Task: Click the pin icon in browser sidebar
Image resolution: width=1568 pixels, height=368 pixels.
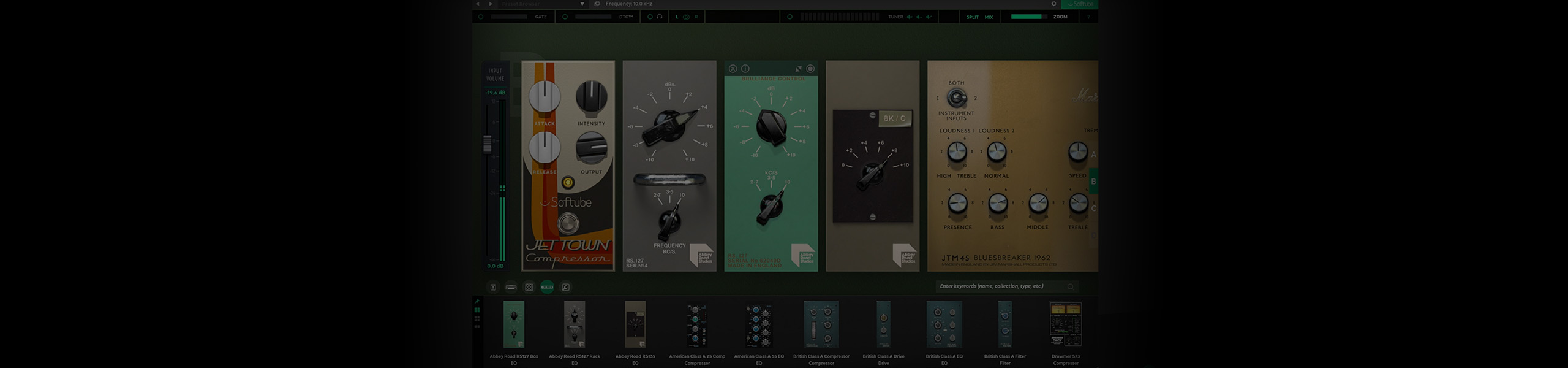Action: pos(477,301)
